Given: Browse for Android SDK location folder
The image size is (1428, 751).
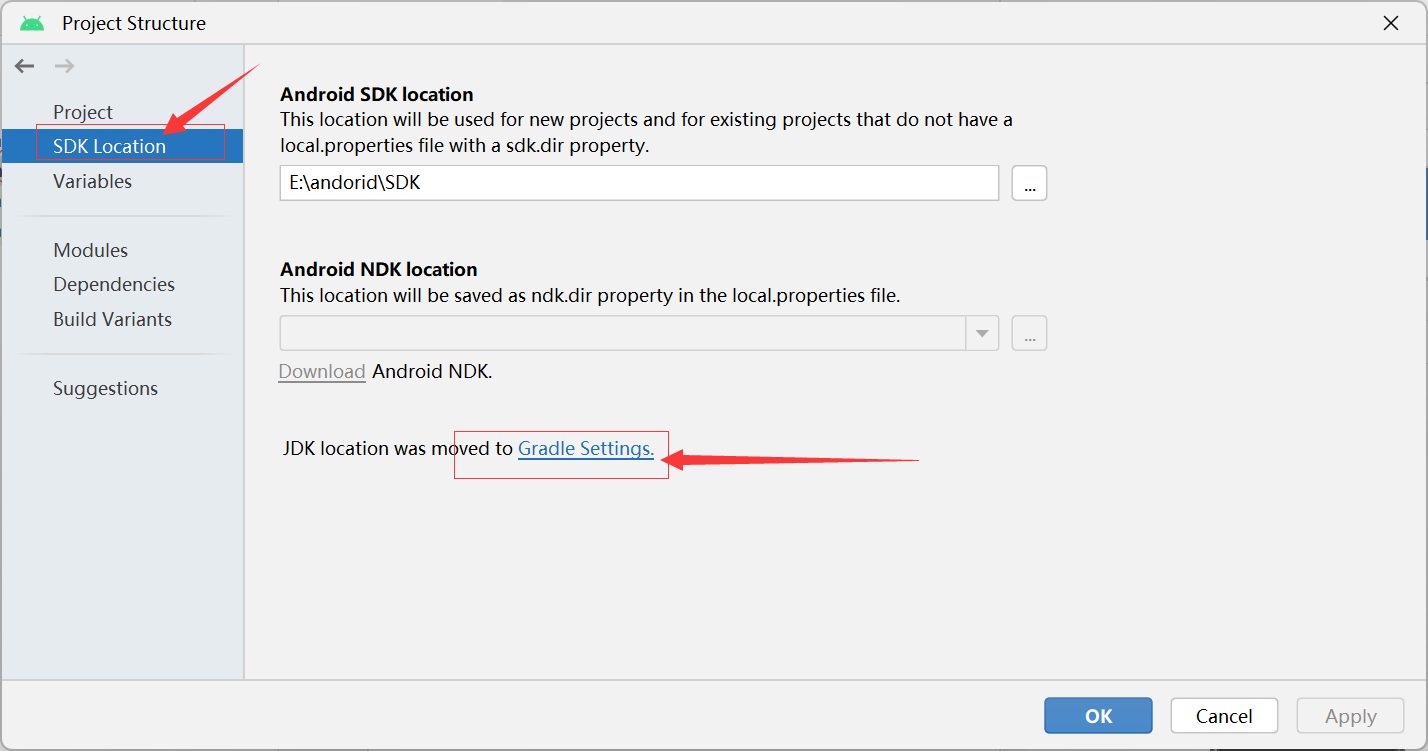Looking at the screenshot, I should [1029, 183].
